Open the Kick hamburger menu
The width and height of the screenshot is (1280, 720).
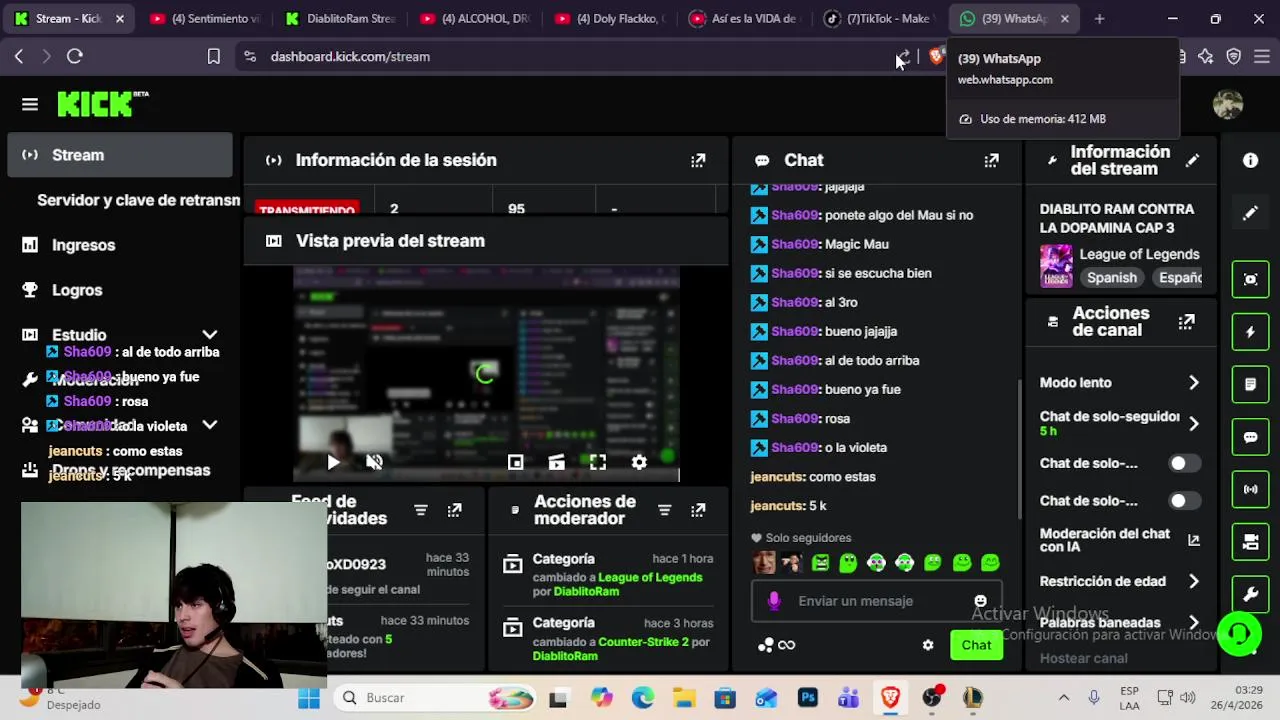[x=29, y=104]
